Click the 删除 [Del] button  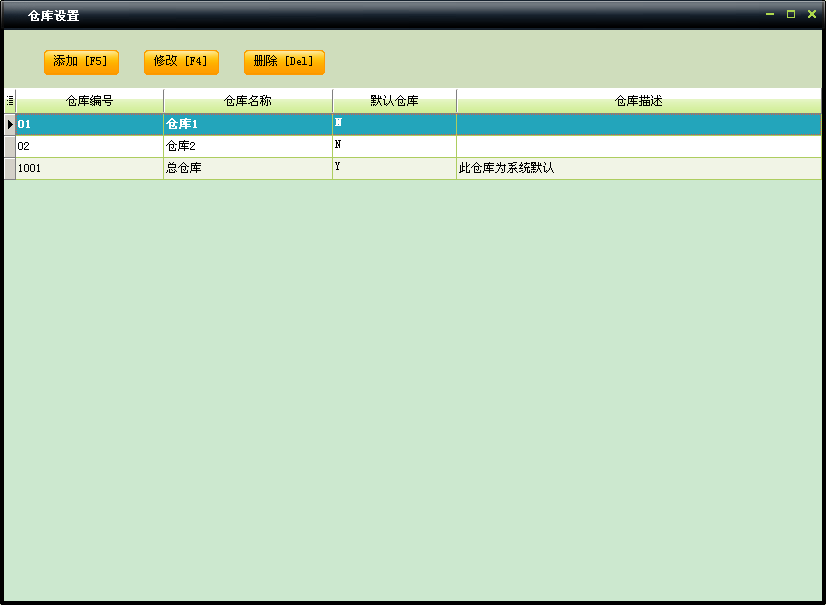click(284, 62)
